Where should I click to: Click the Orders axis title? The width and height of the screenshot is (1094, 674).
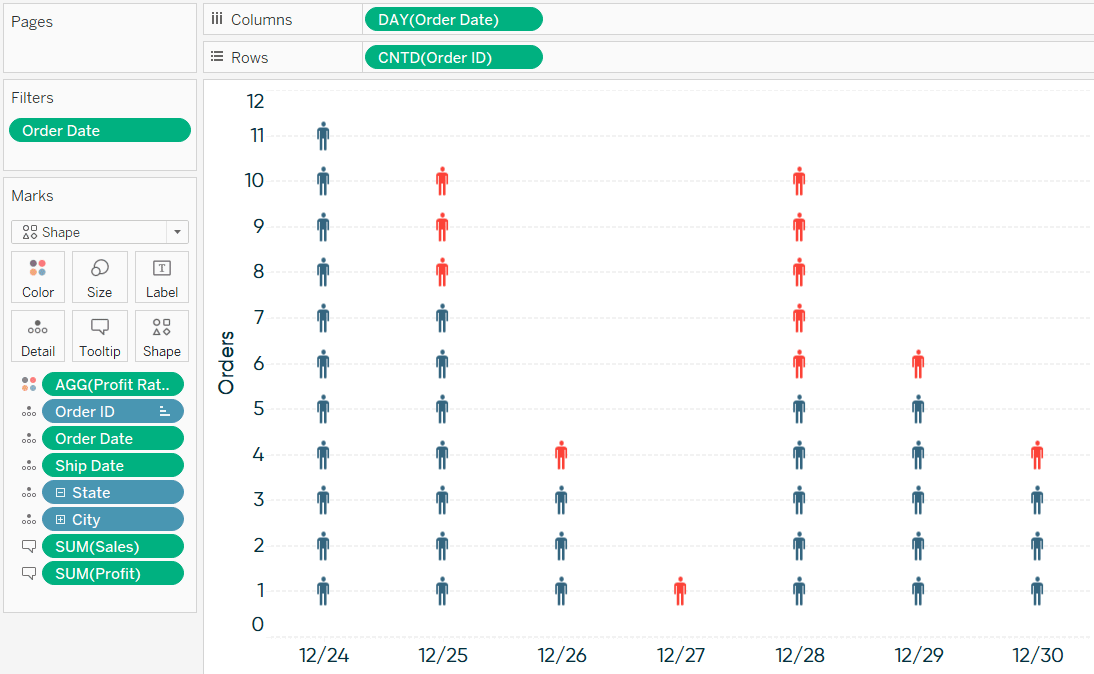[226, 363]
